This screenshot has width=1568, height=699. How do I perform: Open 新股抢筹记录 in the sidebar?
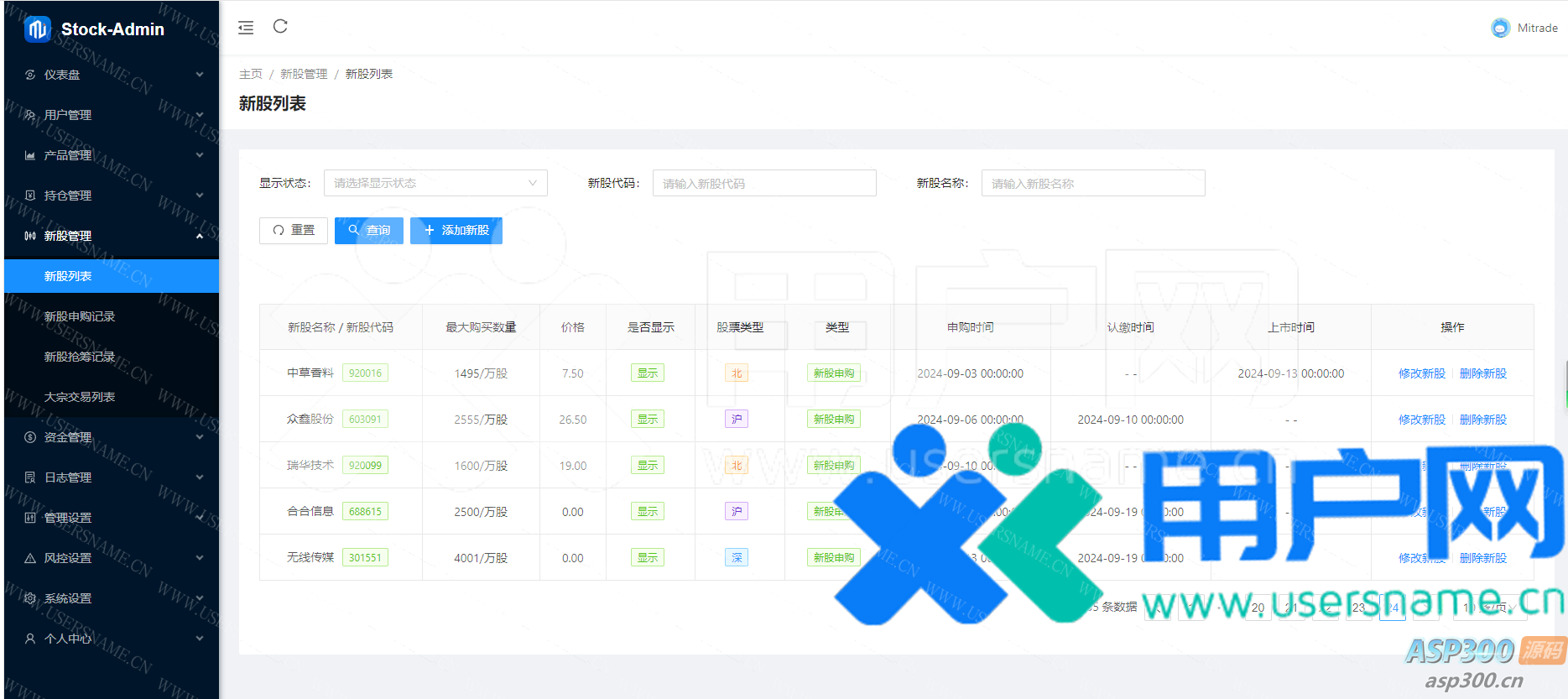(x=80, y=357)
